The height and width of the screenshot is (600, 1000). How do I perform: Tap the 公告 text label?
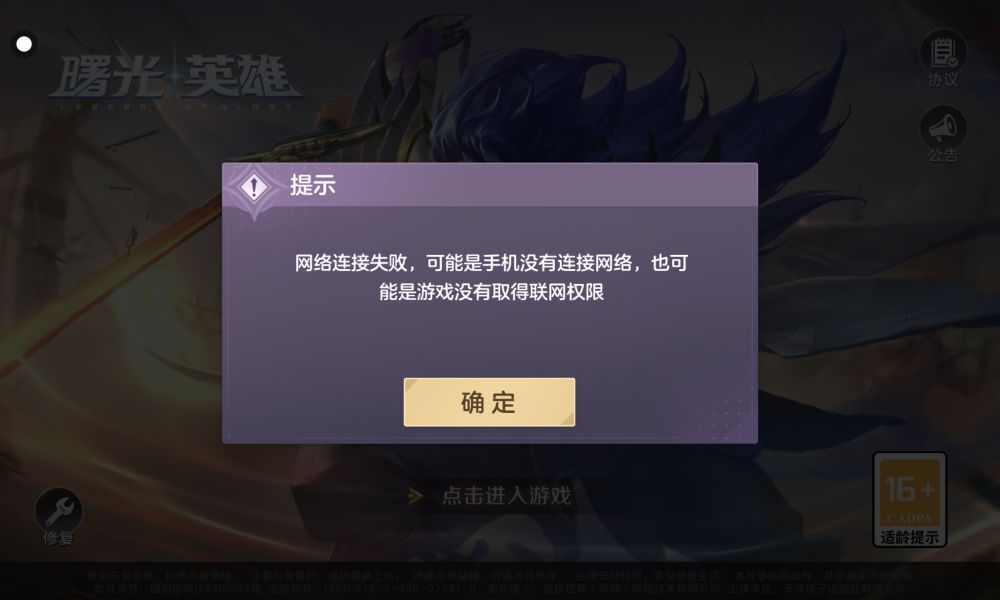[x=943, y=155]
